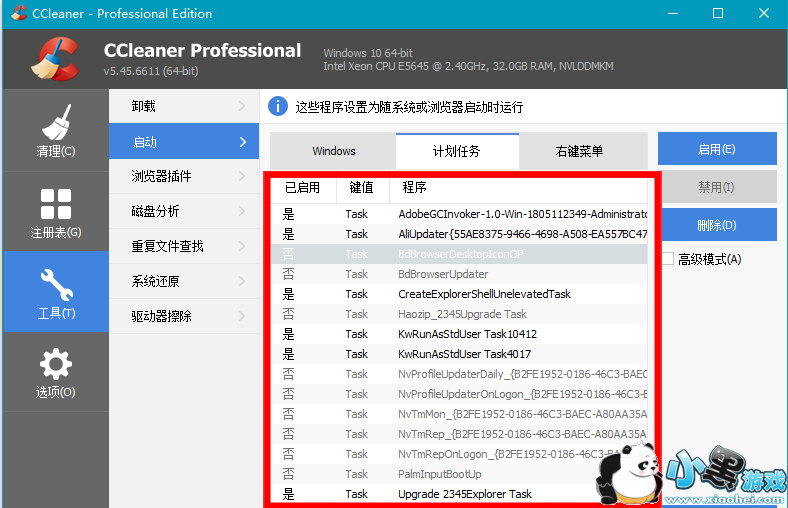Select the PalmInputBootUp row
Viewport: 788px width, 508px height.
pyautogui.click(x=459, y=474)
